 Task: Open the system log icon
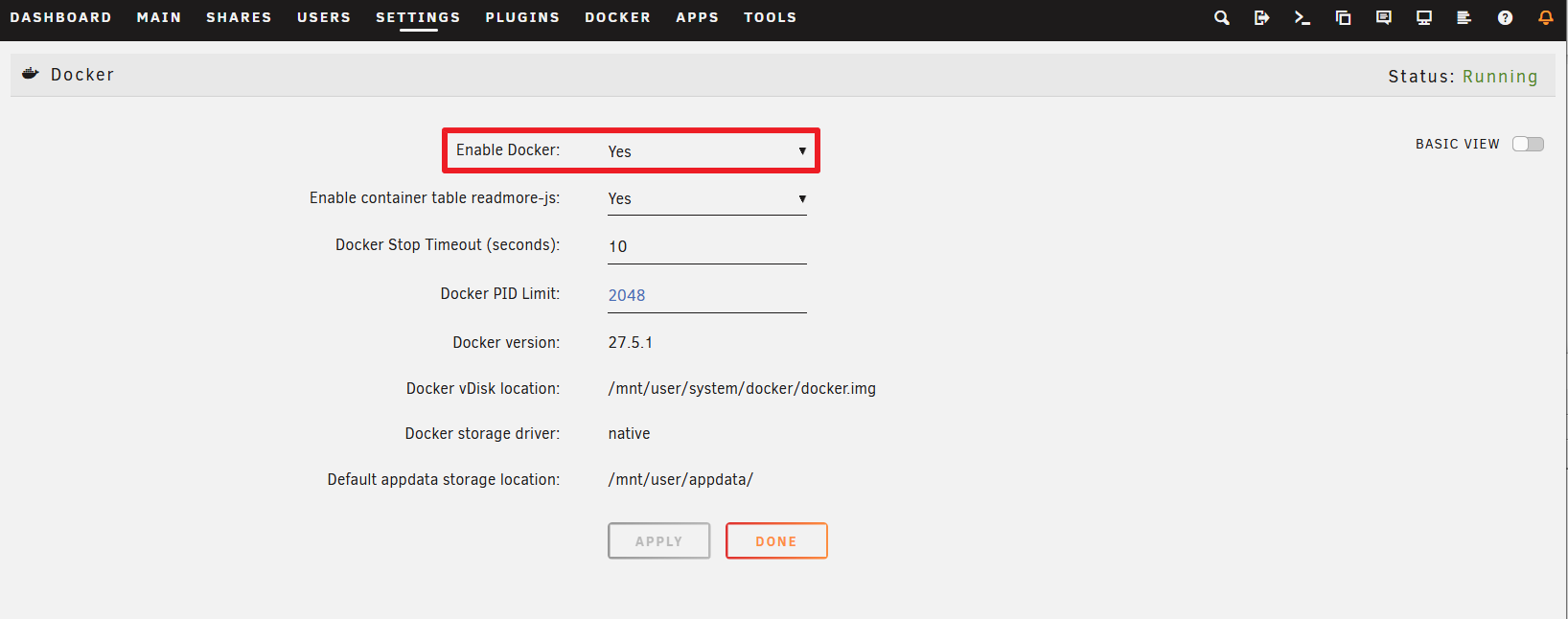[1464, 17]
